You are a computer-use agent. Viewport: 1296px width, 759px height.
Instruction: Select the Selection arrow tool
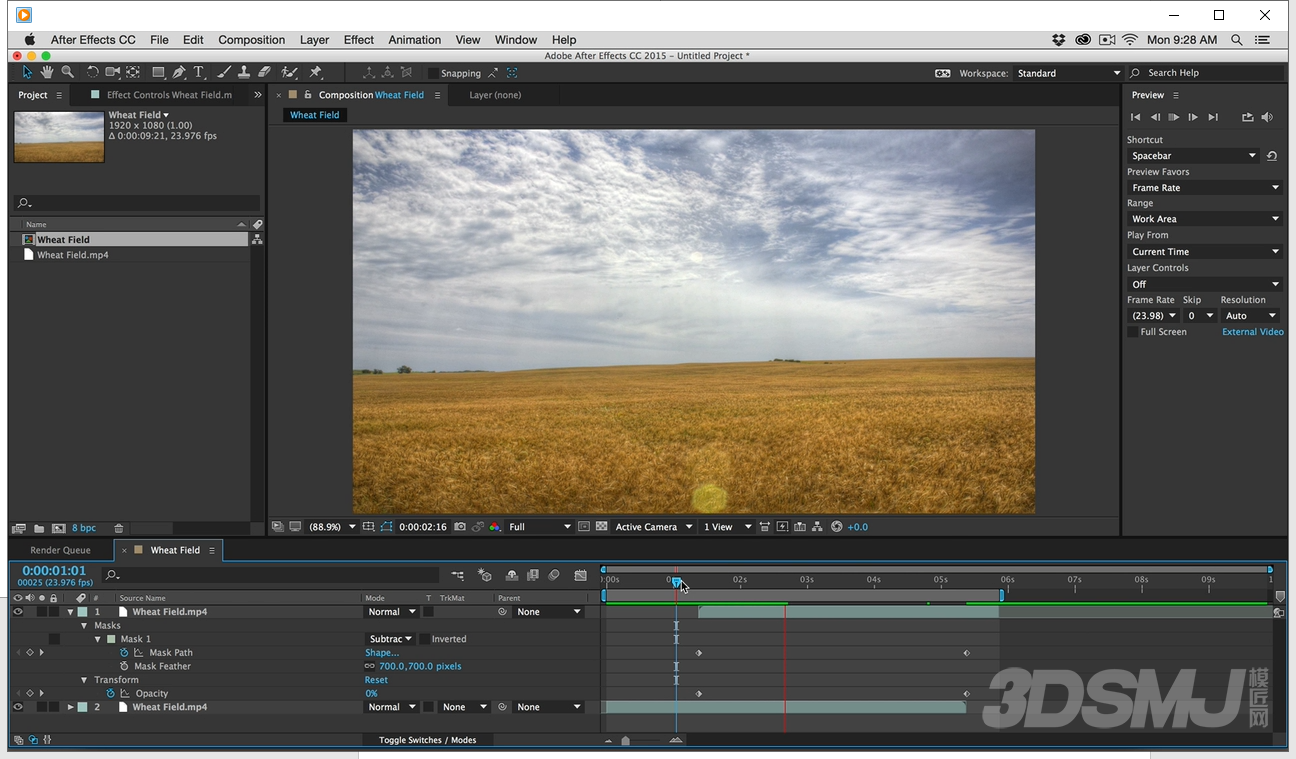point(27,72)
